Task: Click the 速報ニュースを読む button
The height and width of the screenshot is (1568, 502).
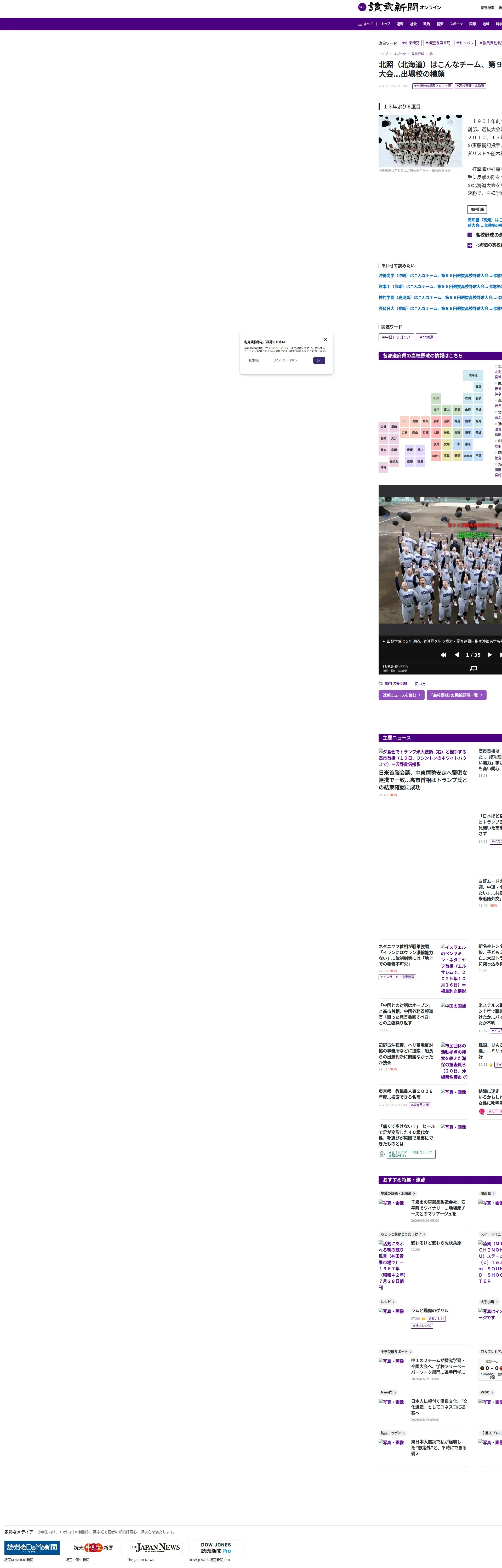Action: (401, 695)
